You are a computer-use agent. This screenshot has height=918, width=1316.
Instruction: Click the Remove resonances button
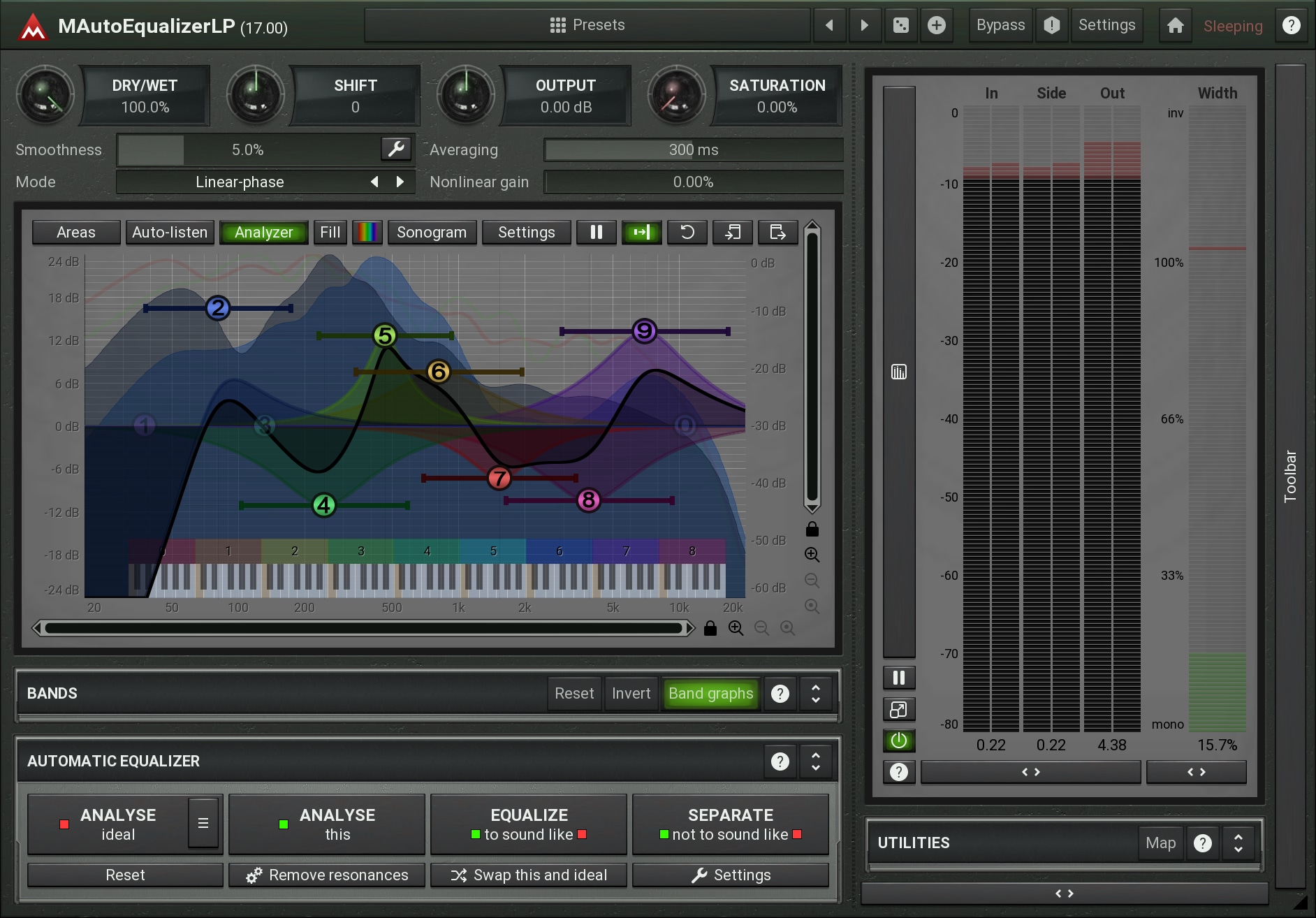[327, 875]
